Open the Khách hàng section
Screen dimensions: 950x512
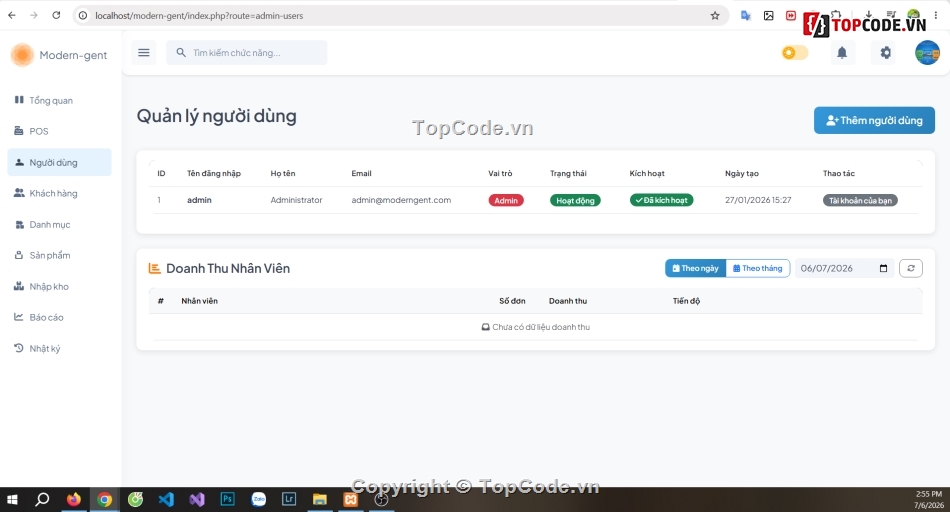pyautogui.click(x=59, y=193)
